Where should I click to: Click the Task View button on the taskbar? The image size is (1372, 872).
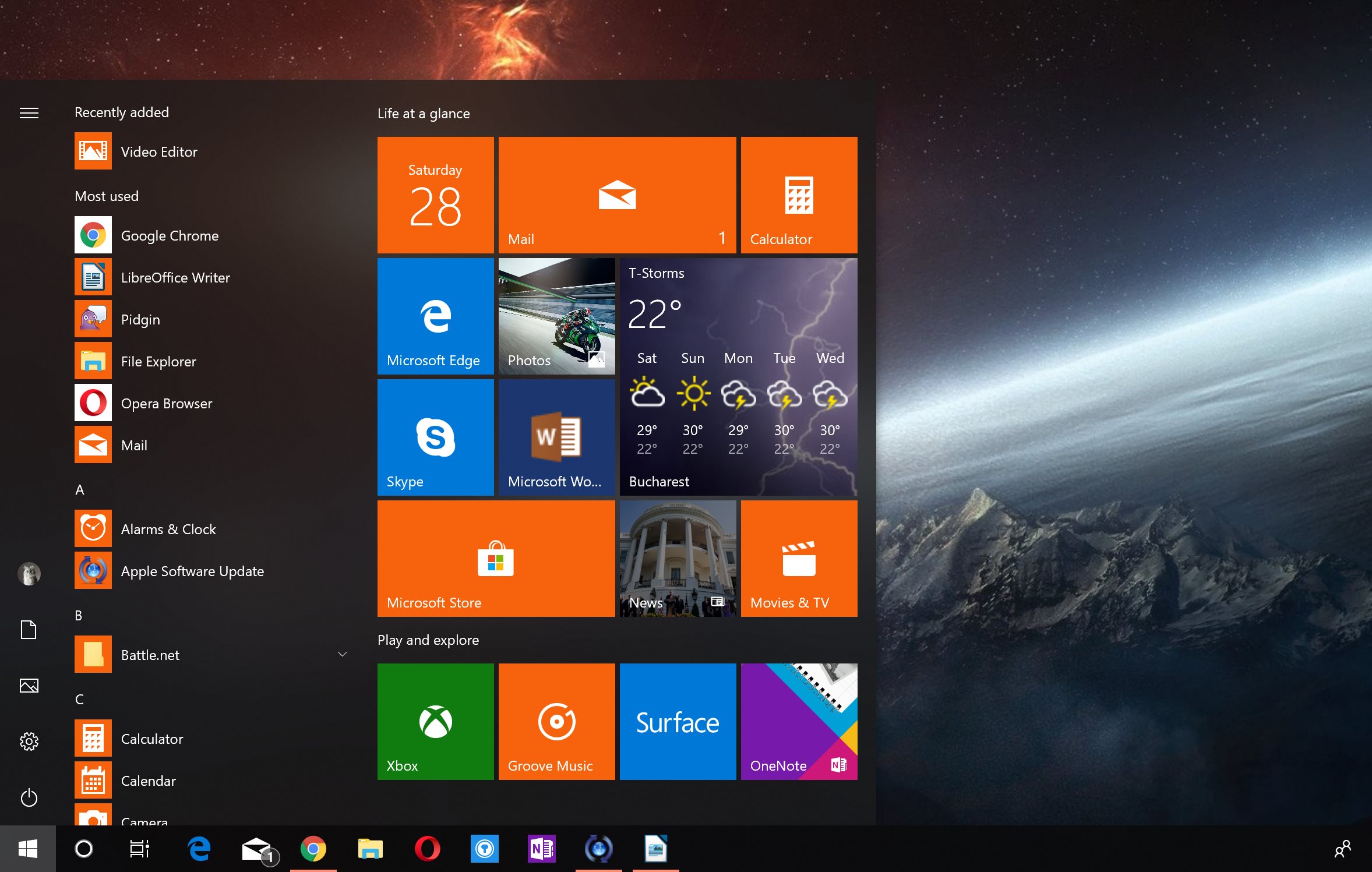point(139,849)
